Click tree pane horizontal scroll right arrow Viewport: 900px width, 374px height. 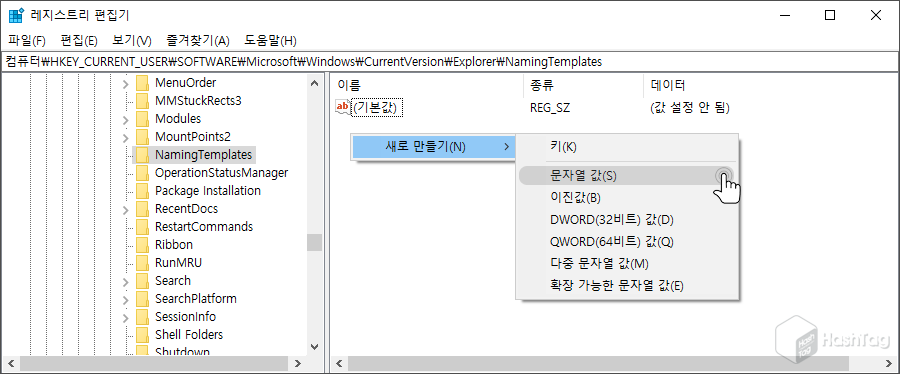[297, 364]
